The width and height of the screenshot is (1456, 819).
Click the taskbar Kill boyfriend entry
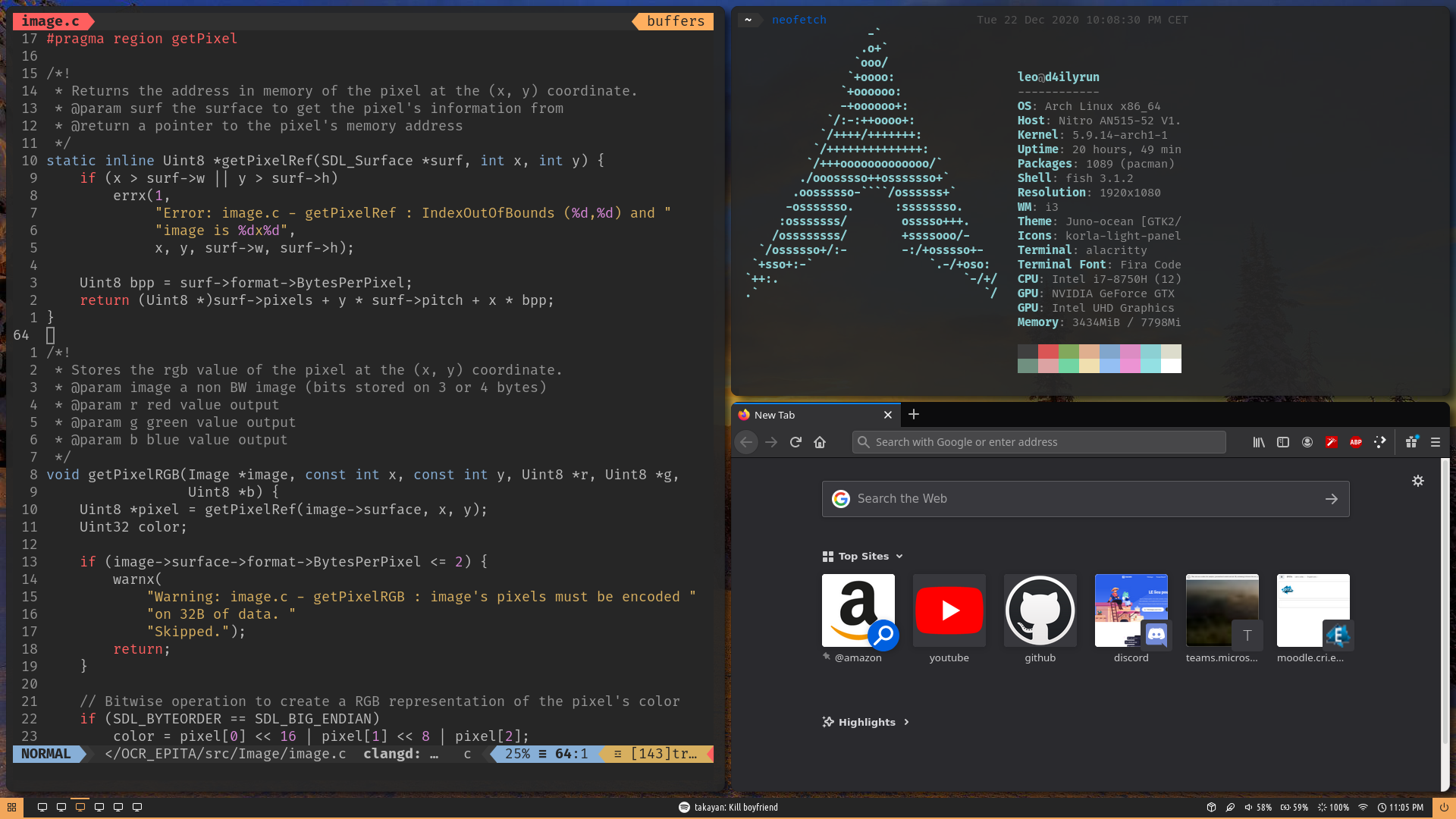coord(729,807)
